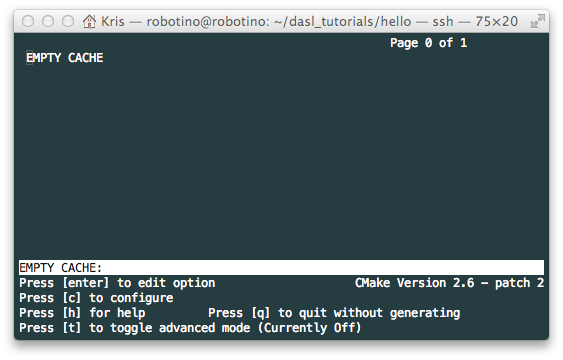Click the first gray window button

28,21
